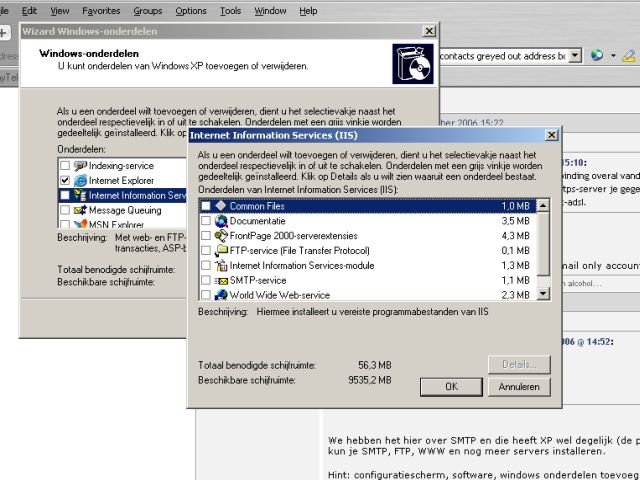Select the World Wide Web-service row text
The width and height of the screenshot is (640, 480).
click(280, 295)
